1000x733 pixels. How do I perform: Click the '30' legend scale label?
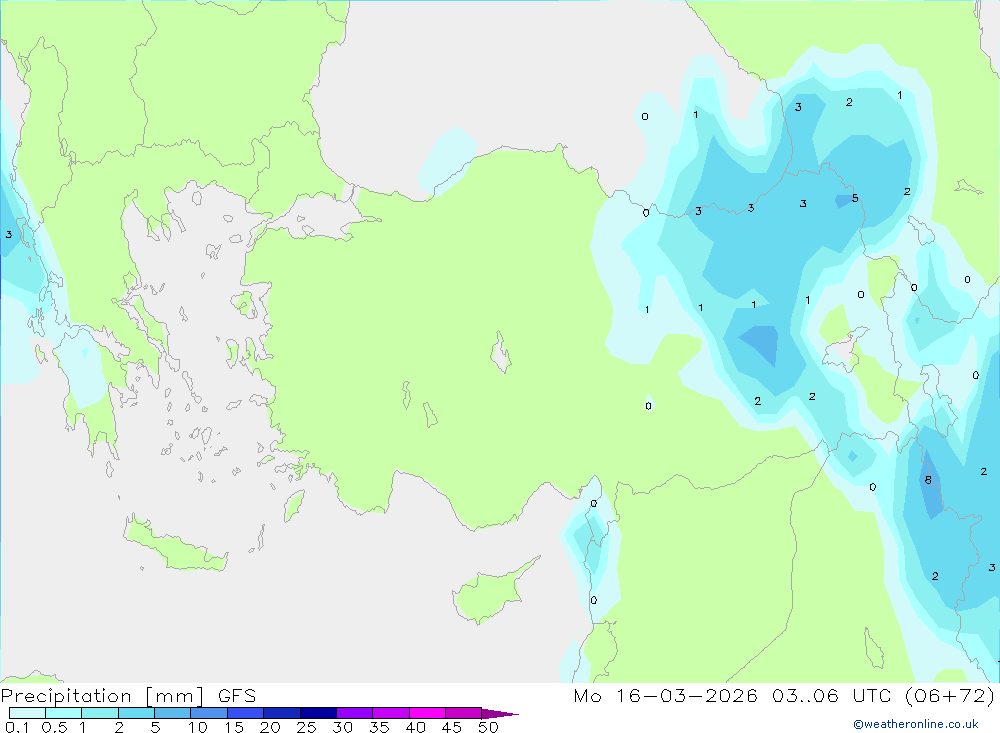click(x=343, y=727)
